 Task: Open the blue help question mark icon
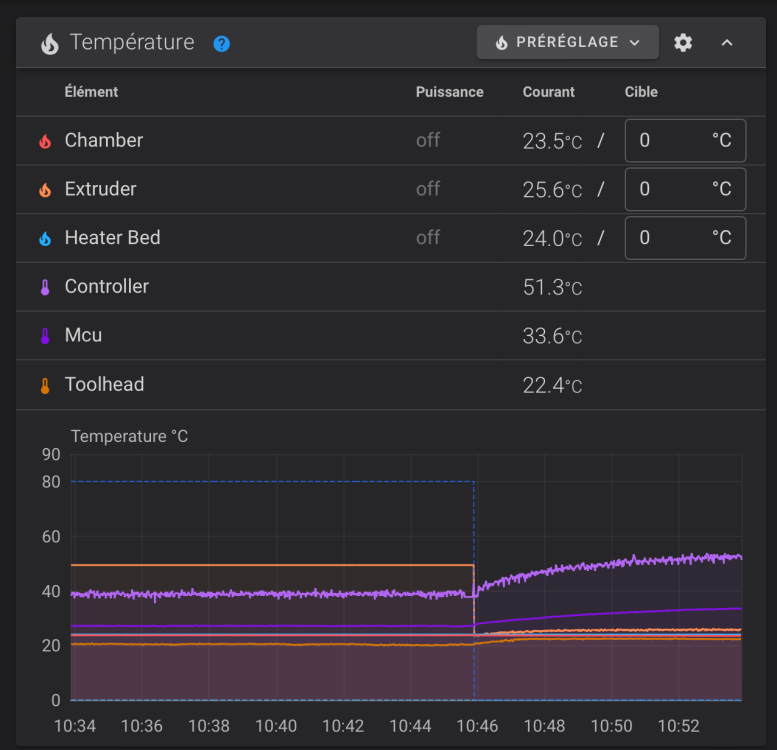click(x=222, y=43)
